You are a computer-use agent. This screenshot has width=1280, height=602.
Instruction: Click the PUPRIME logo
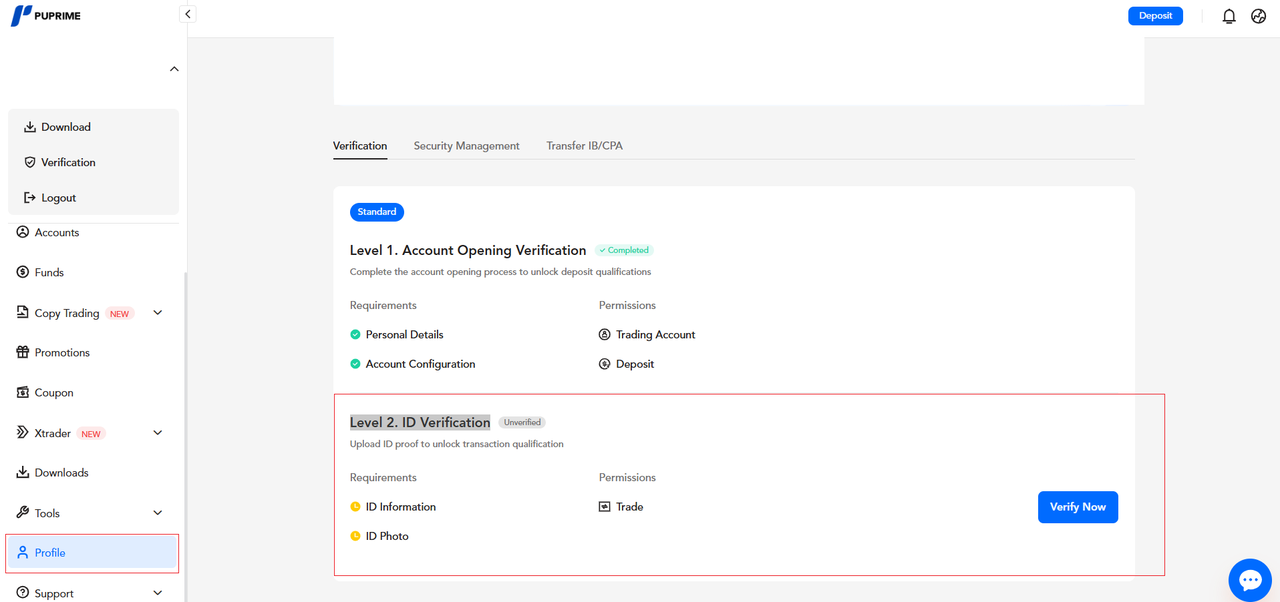coord(46,16)
